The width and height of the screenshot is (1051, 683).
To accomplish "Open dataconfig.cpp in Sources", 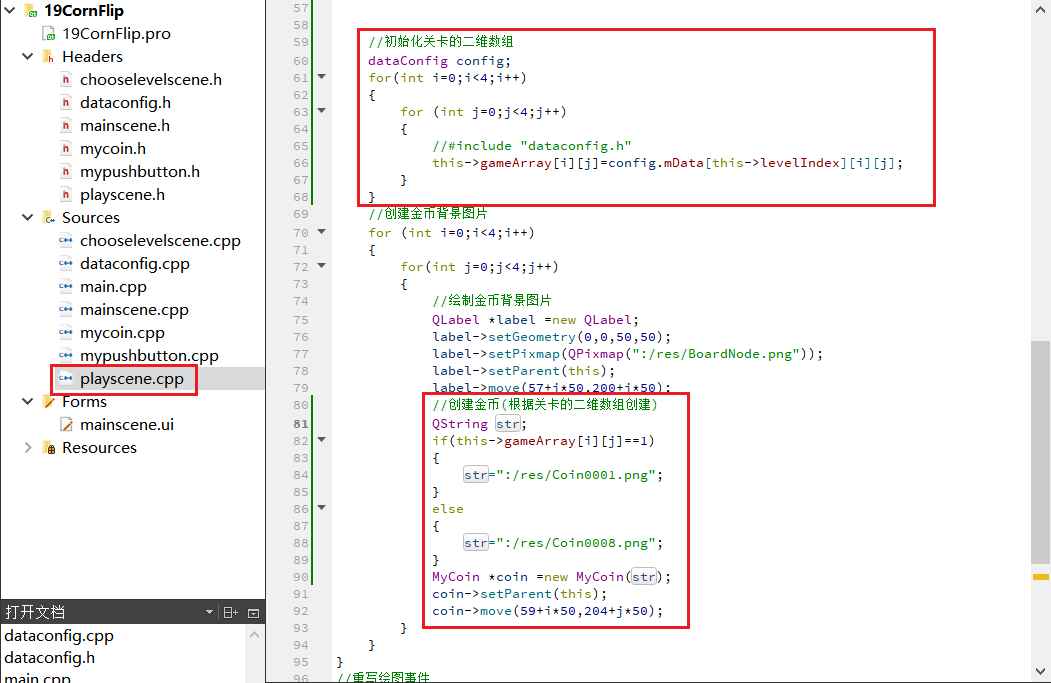I will click(135, 263).
